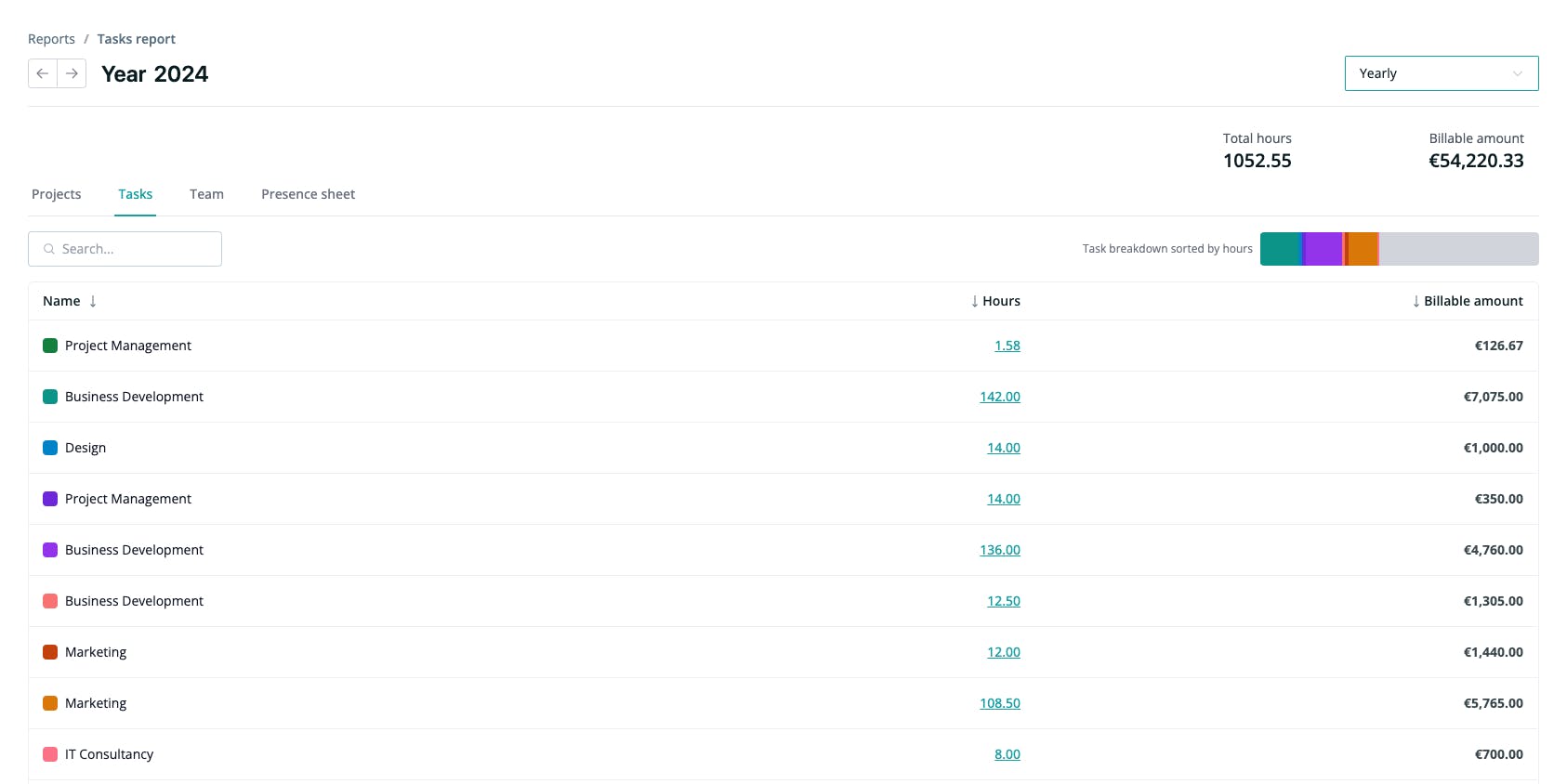
Task: Click the search magnifier icon
Action: (x=49, y=249)
